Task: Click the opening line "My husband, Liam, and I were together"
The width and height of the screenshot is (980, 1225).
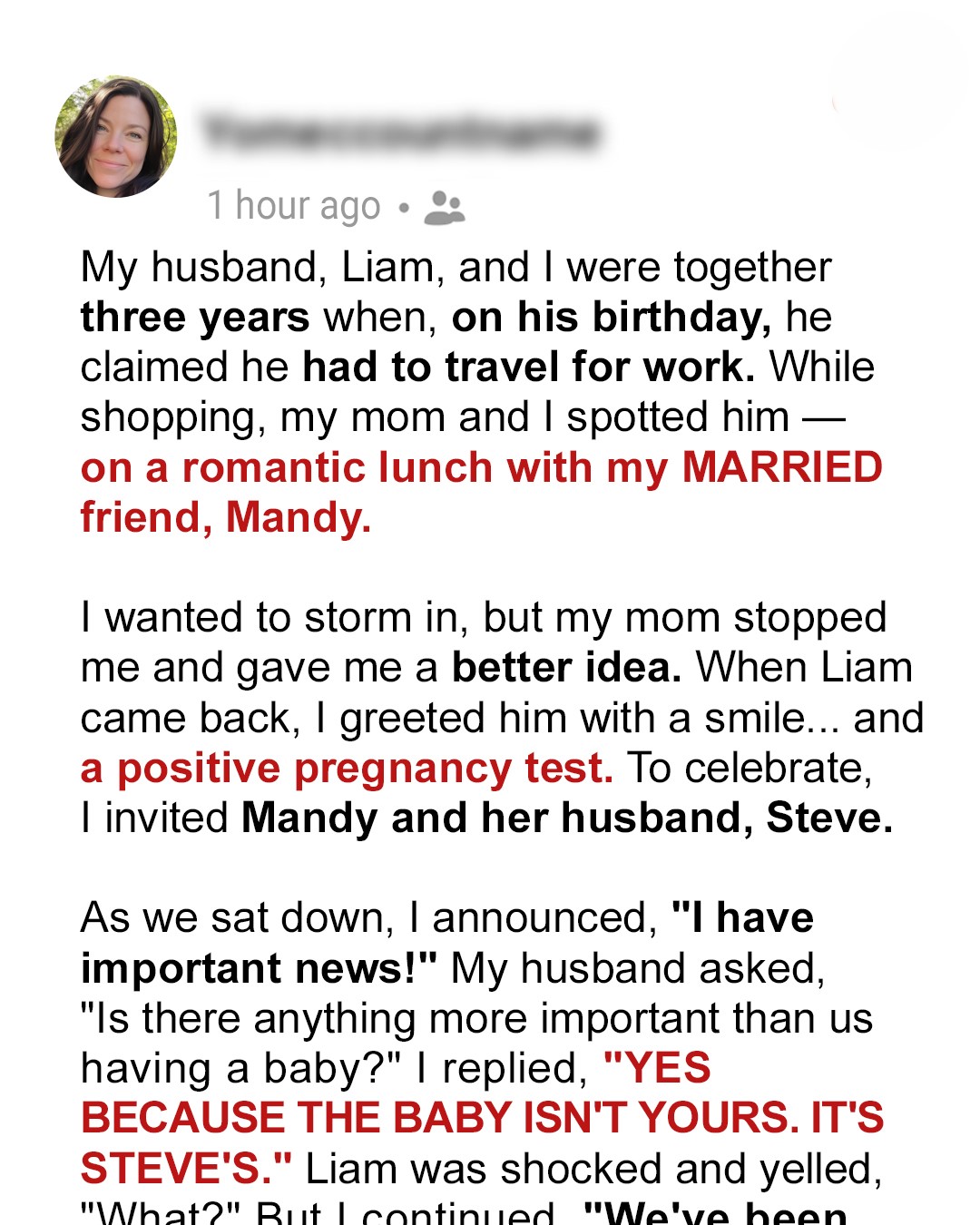Action: coord(456,268)
